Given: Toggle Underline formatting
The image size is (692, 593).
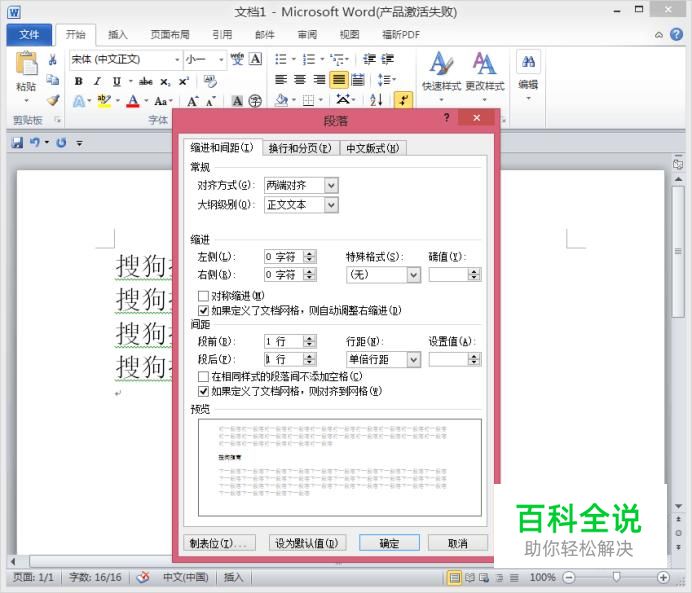Looking at the screenshot, I should tap(117, 81).
